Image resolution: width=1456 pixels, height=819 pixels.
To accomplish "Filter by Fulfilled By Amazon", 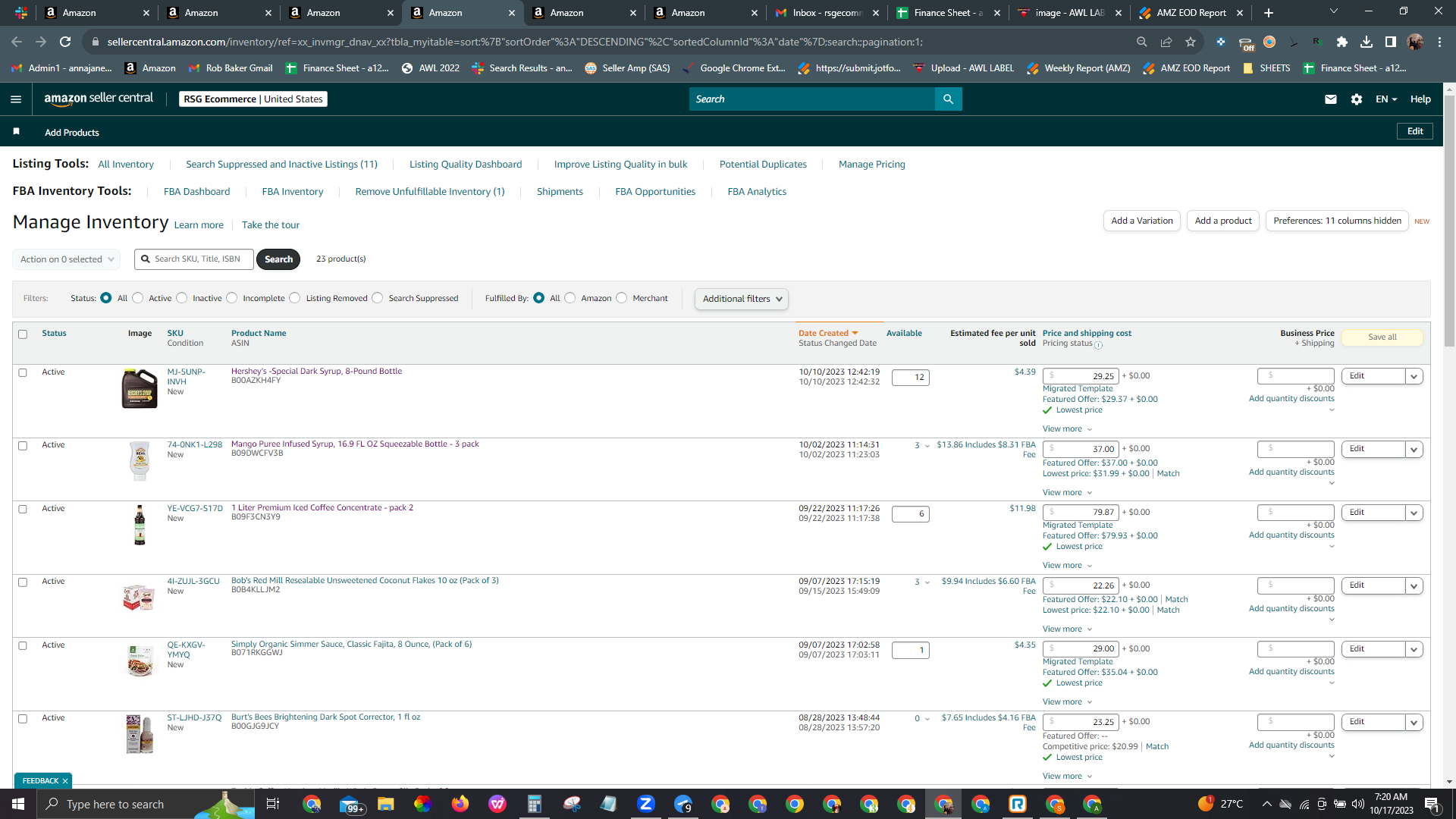I will tap(570, 298).
